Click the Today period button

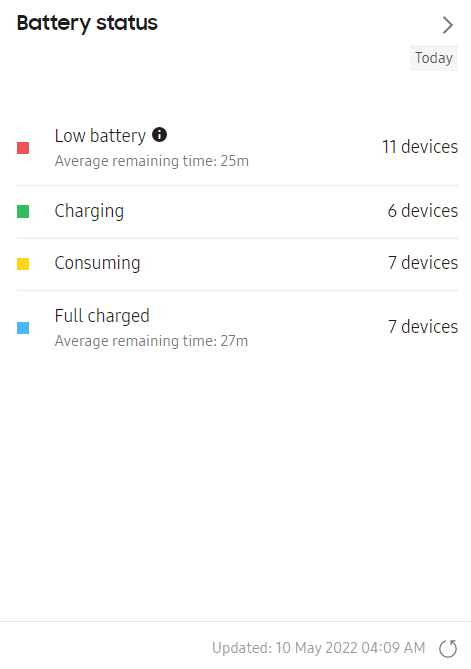(x=434, y=58)
